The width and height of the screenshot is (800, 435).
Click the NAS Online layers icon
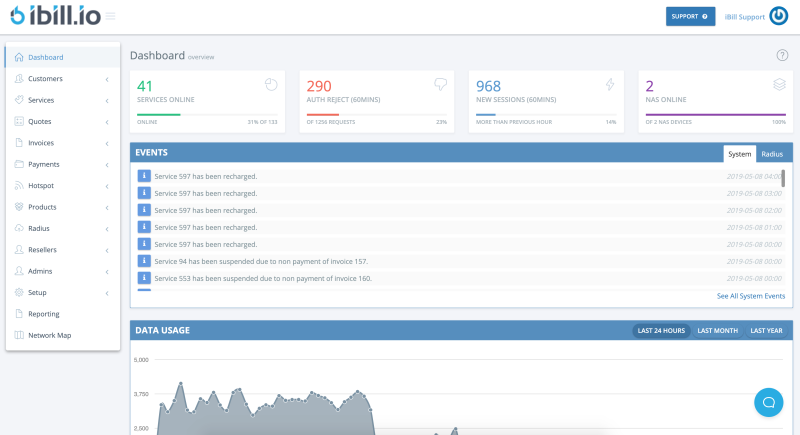[779, 85]
